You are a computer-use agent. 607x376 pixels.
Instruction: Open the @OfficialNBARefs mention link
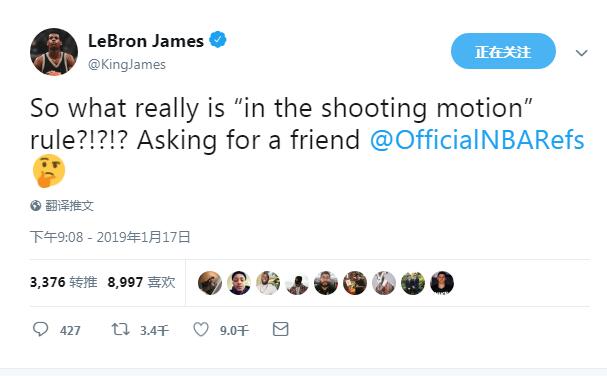pos(477,140)
